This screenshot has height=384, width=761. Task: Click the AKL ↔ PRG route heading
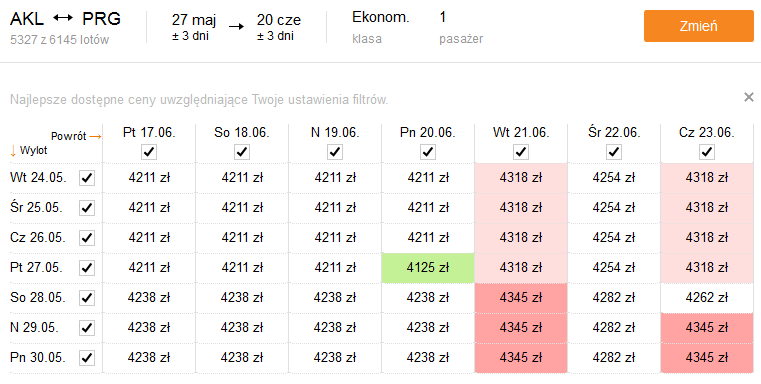[x=66, y=19]
